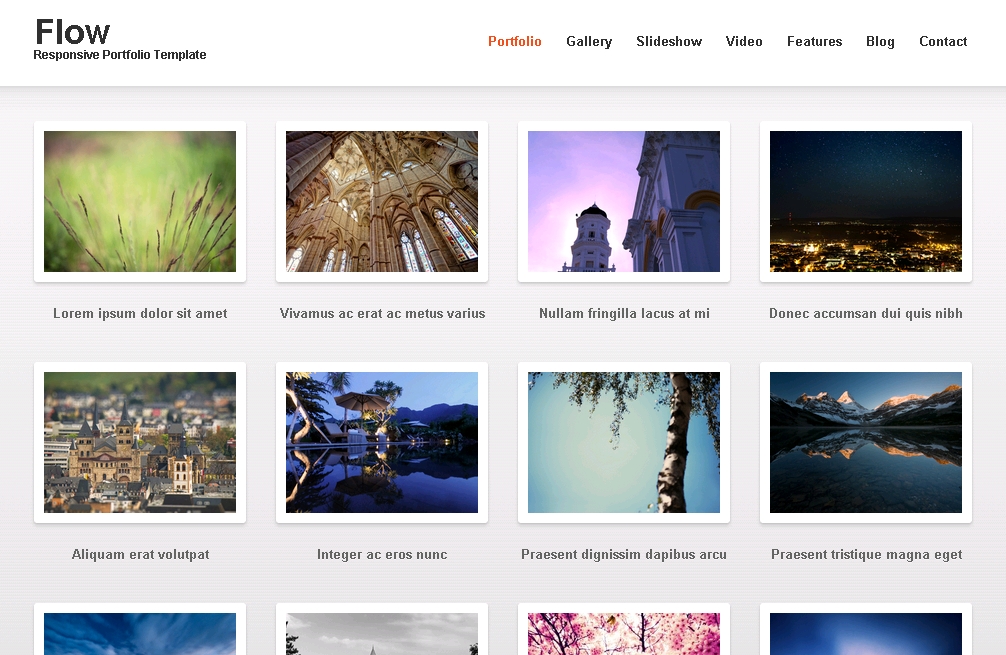Open the green grass field thumbnail
The height and width of the screenshot is (655, 1006).
140,201
